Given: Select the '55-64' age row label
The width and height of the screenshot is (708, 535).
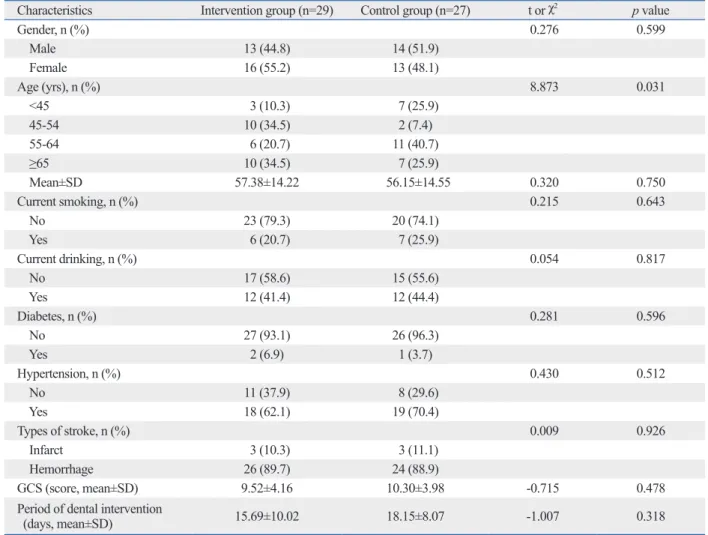Looking at the screenshot, I should 44,144.
